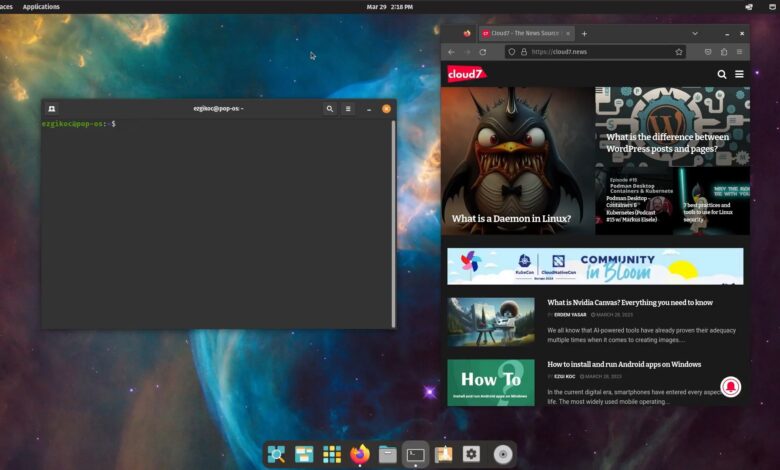780x470 pixels.
Task: Click the disc icon in the dock
Action: [x=502, y=454]
